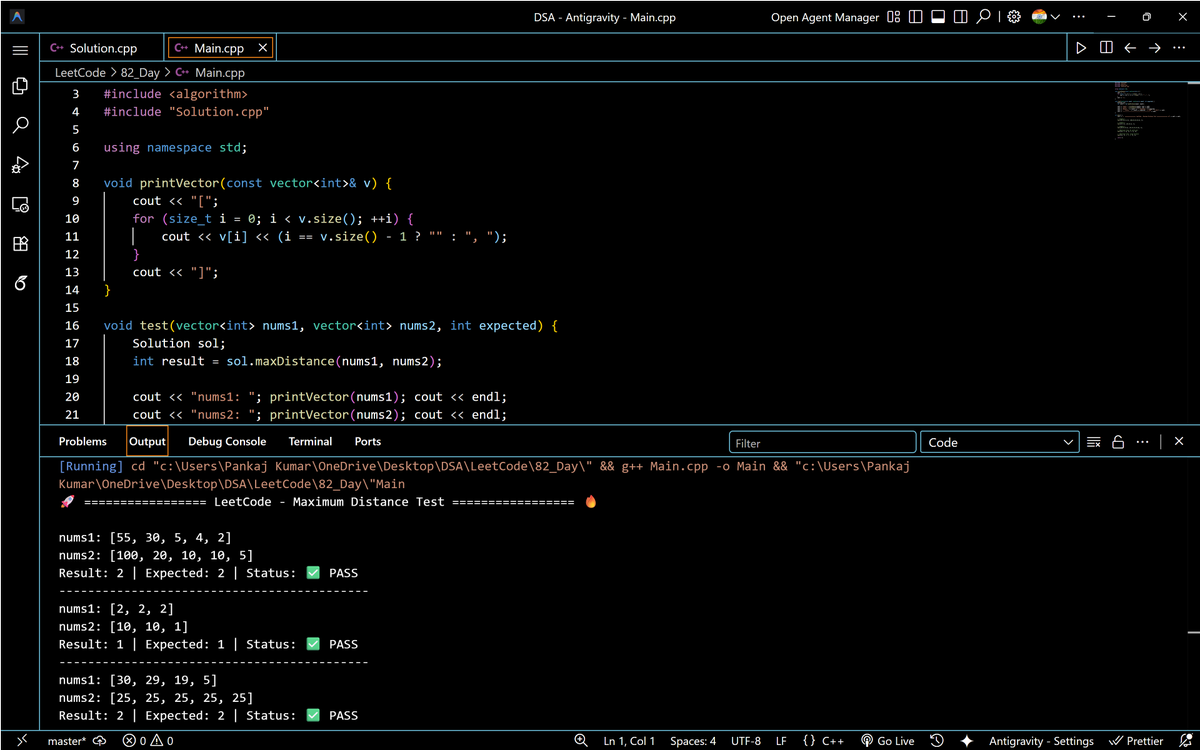
Task: Toggle the output scroll lock
Action: click(1118, 442)
